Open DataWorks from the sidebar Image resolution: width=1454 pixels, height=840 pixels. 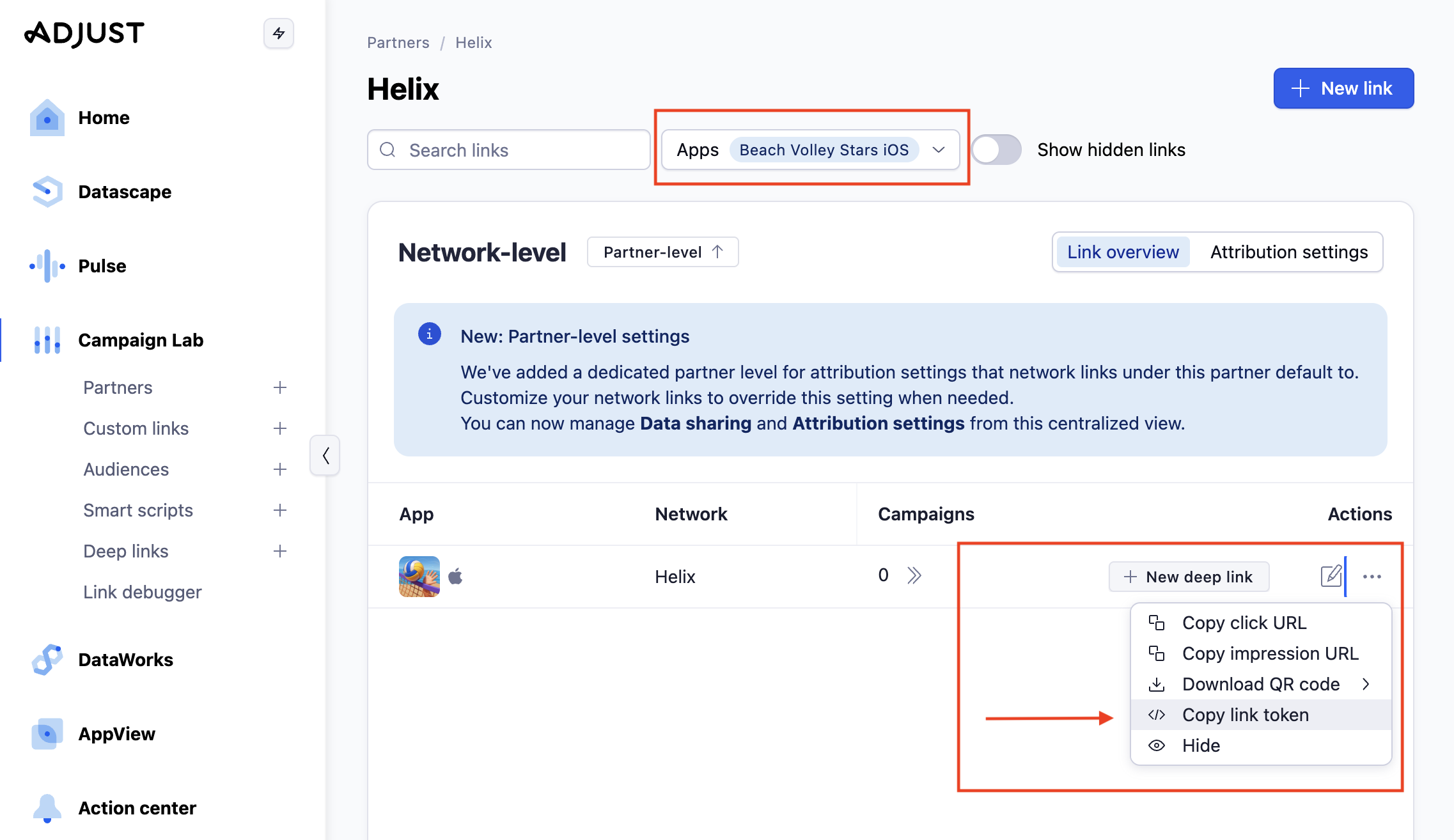[125, 660]
